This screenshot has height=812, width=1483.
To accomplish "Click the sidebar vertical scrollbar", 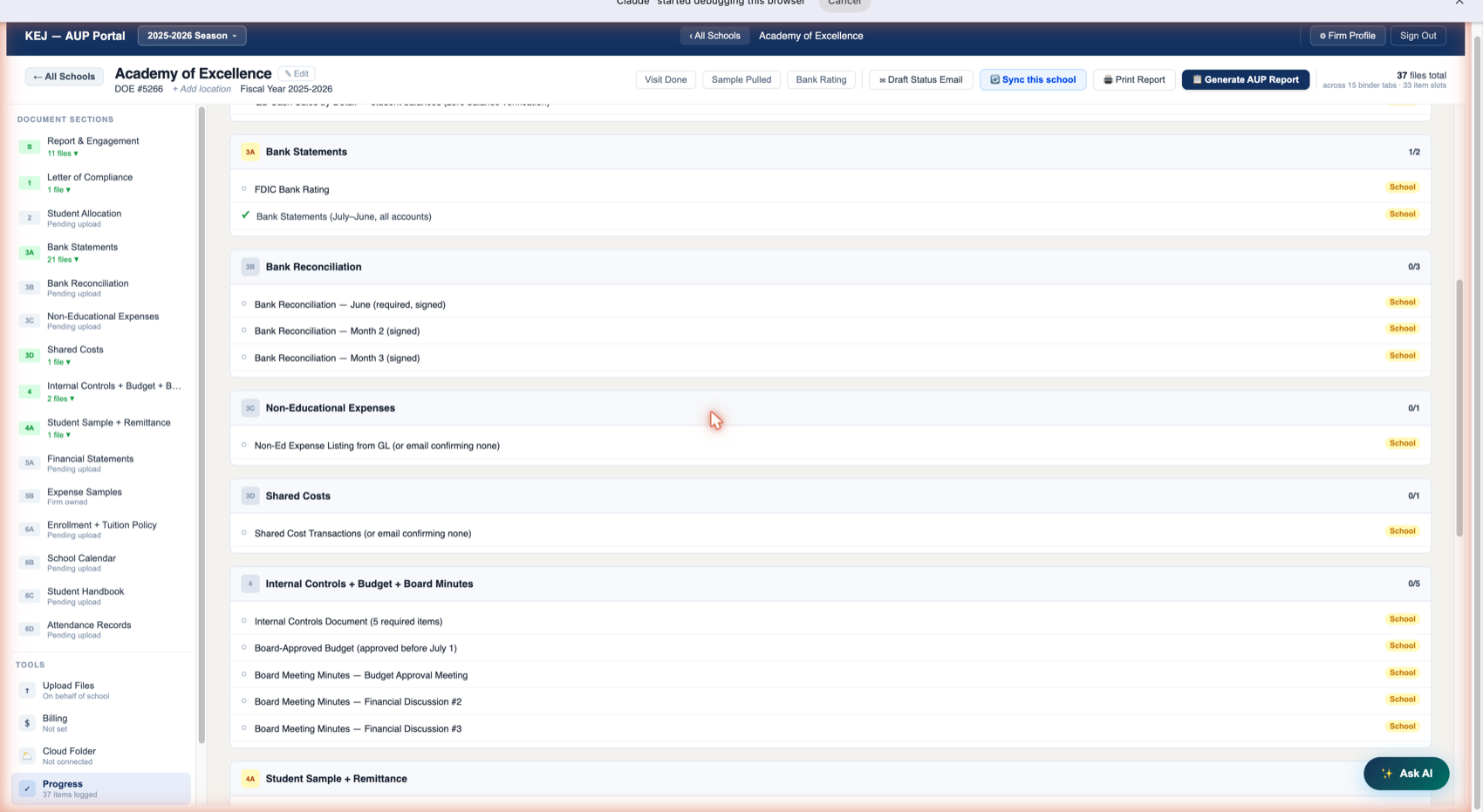I will coord(202,425).
